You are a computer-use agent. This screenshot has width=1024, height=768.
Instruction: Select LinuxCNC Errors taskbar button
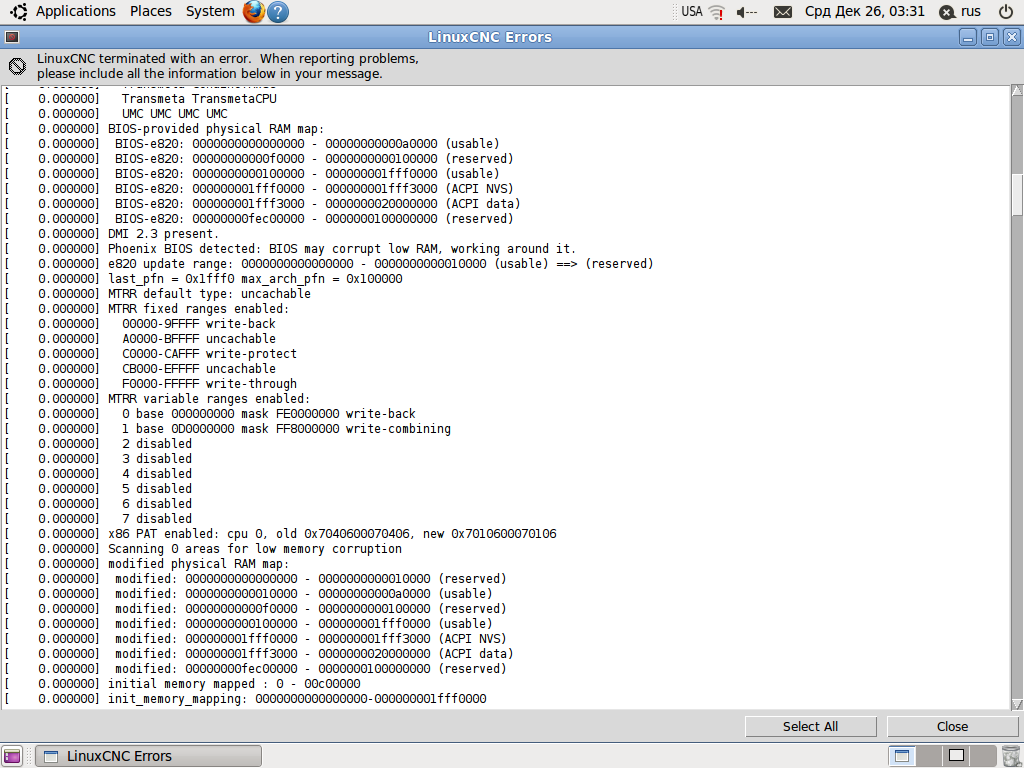[148, 756]
